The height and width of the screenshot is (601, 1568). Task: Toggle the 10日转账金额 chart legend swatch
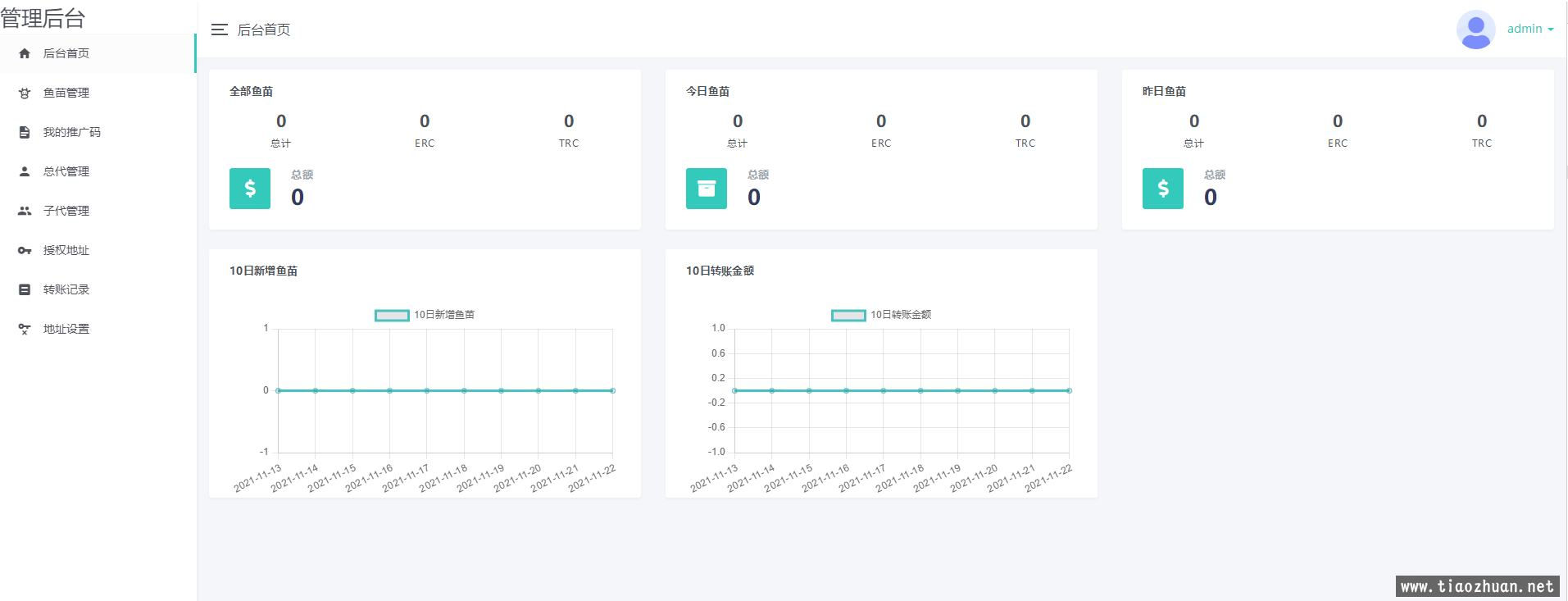tap(848, 315)
